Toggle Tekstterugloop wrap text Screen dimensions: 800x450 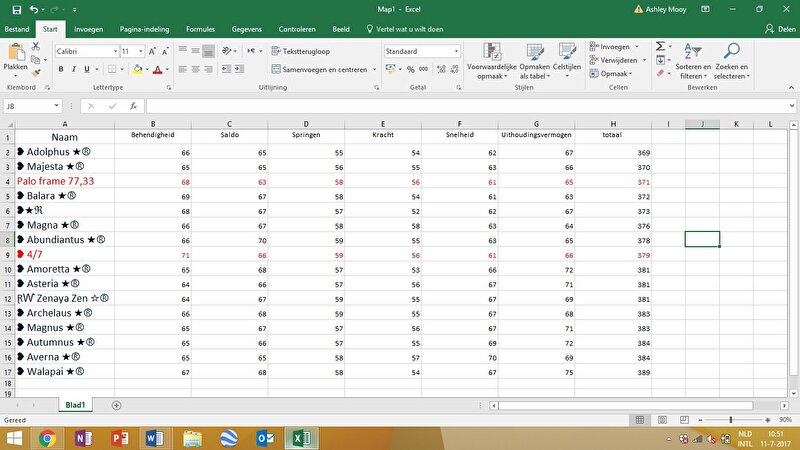pos(299,50)
